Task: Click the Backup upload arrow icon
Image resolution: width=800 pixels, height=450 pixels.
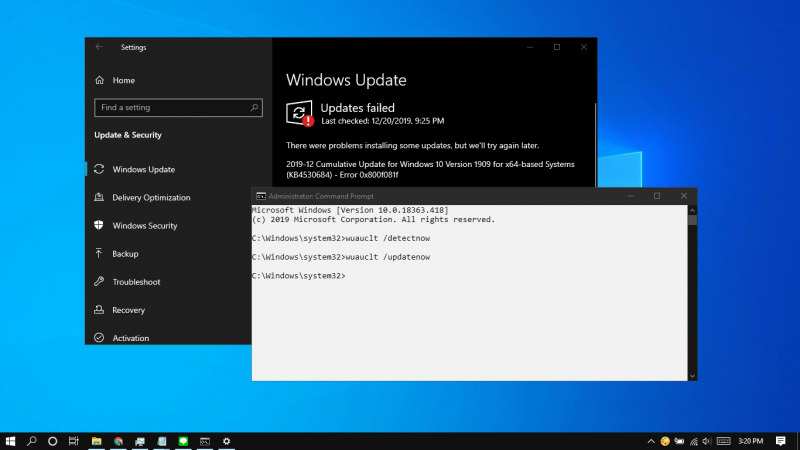Action: pos(99,253)
